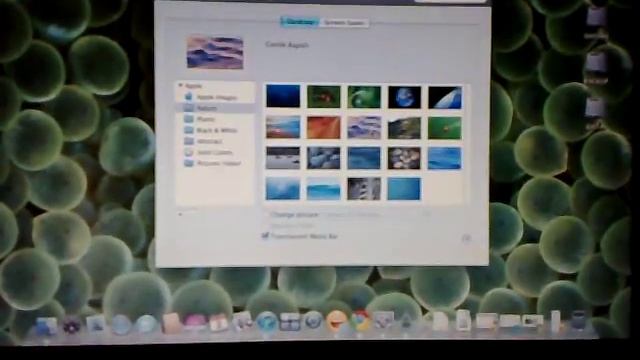Viewport: 640px width, 360px height.
Task: Open the Trash in the Dock
Action: pos(578,320)
